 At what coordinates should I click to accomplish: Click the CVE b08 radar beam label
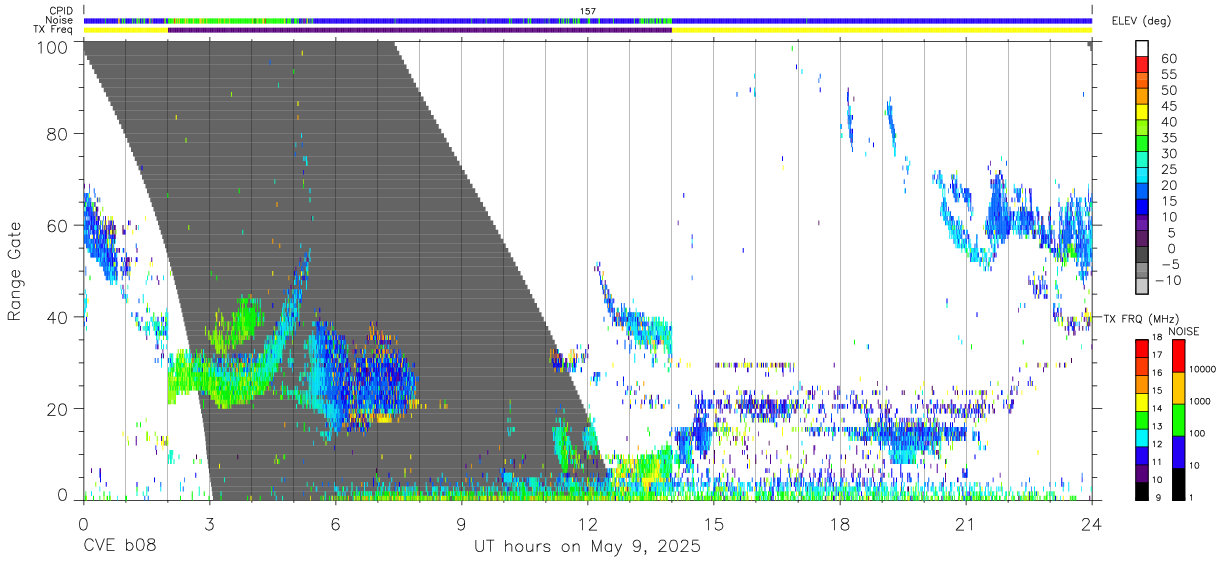pos(119,547)
